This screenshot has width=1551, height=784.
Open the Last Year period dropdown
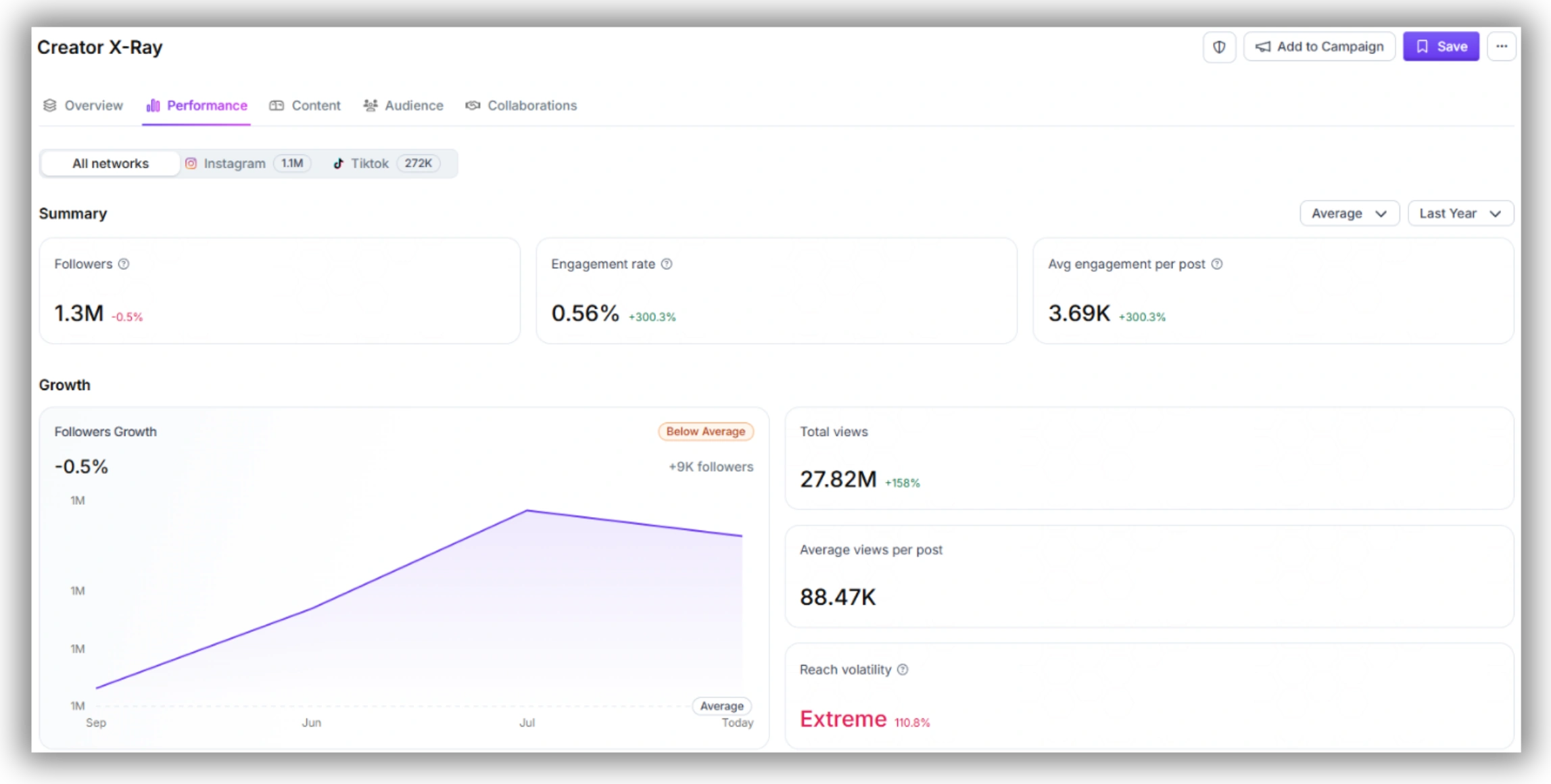point(1460,214)
